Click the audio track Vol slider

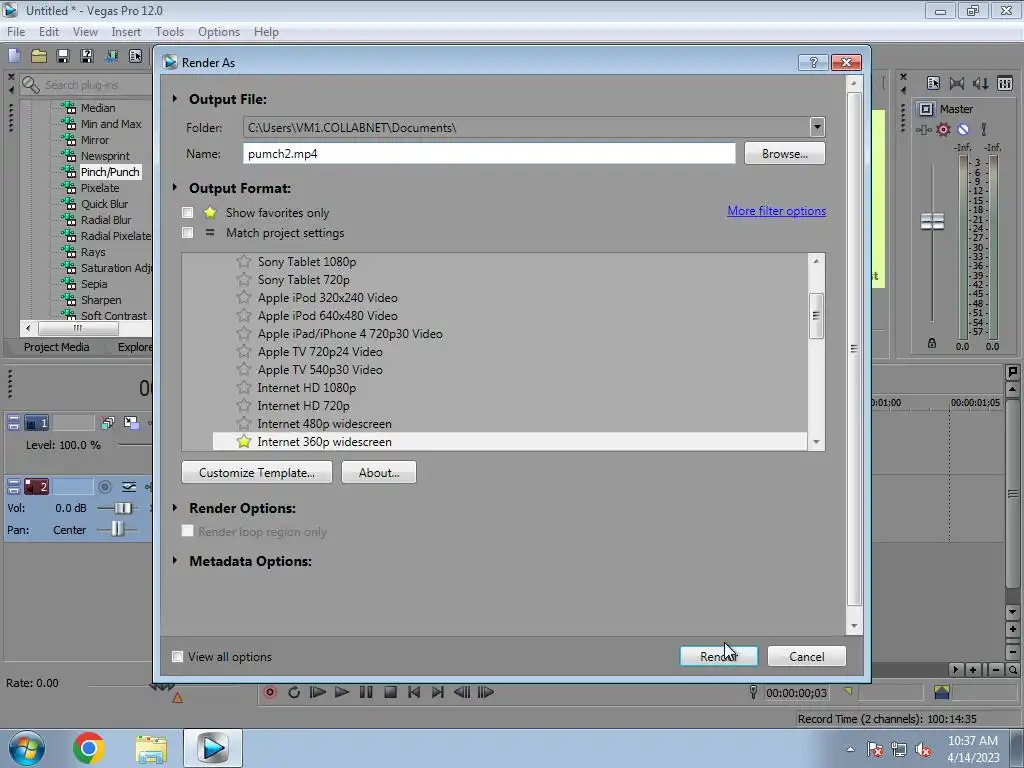tap(123, 508)
